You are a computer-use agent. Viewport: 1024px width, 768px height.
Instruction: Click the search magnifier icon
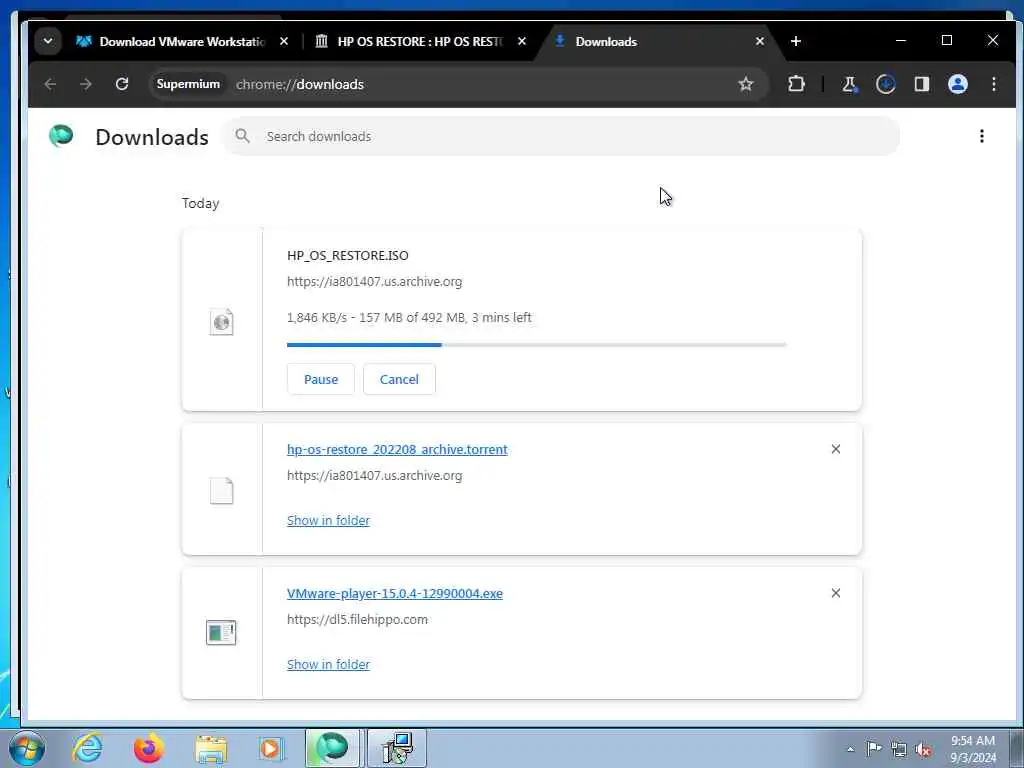[242, 136]
